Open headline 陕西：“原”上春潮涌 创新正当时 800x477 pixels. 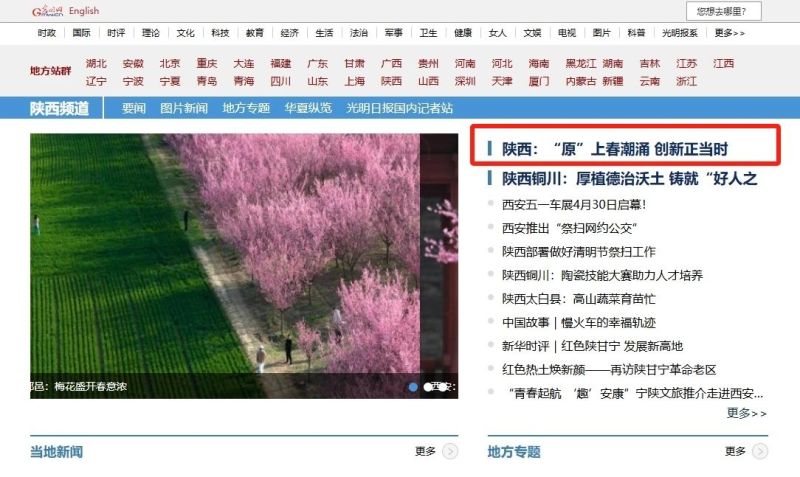point(615,150)
